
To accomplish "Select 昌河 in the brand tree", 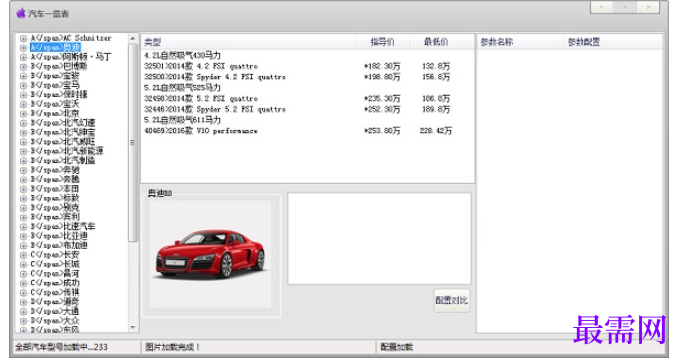I will click(x=55, y=274).
